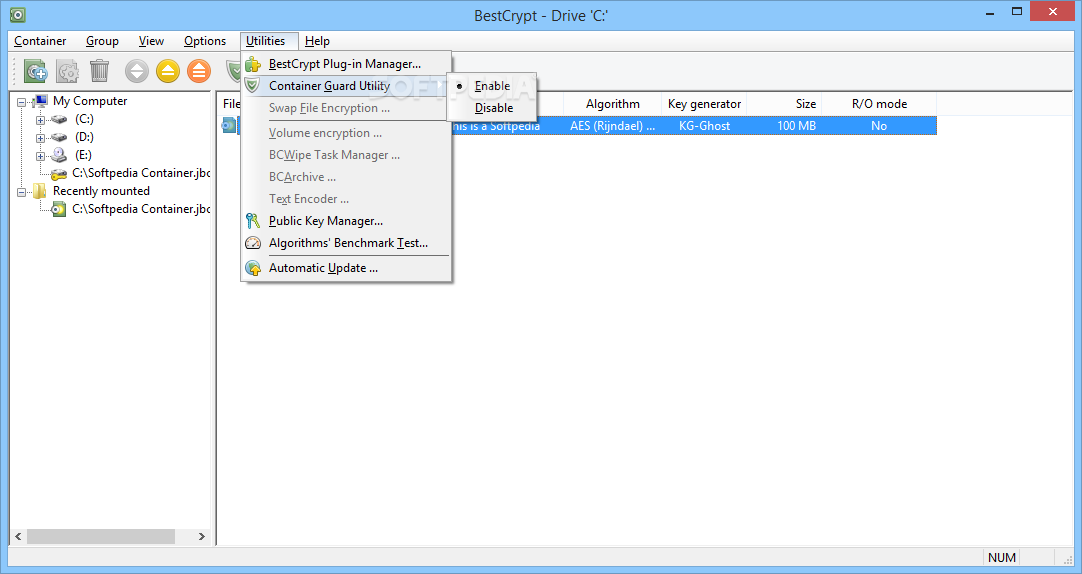Click the shield icon beside Container Guard Utility
Screen dimensions: 1082x574
[x=253, y=86]
